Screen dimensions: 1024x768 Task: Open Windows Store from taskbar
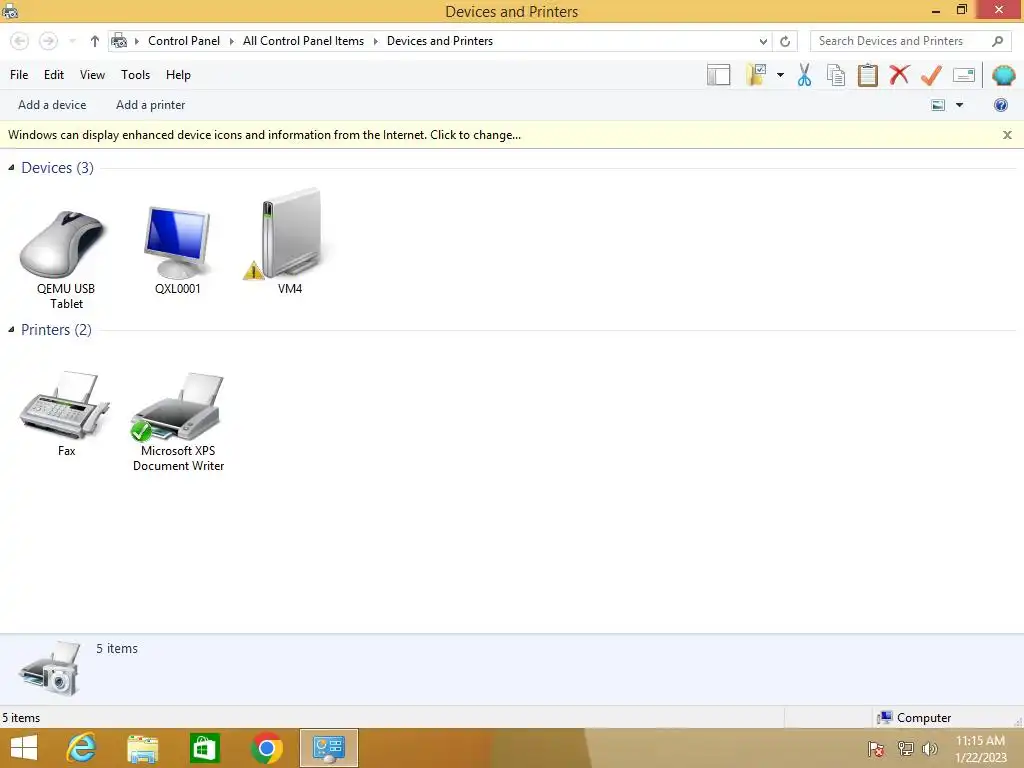click(204, 748)
